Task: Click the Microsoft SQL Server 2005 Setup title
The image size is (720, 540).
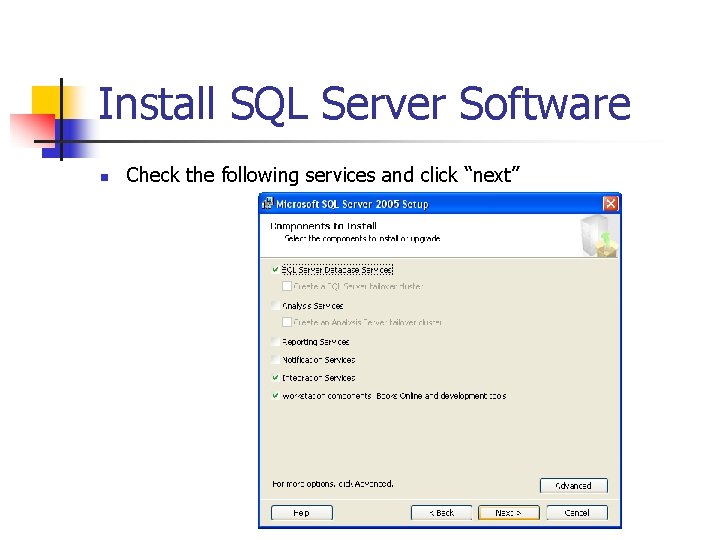Action: click(x=352, y=204)
